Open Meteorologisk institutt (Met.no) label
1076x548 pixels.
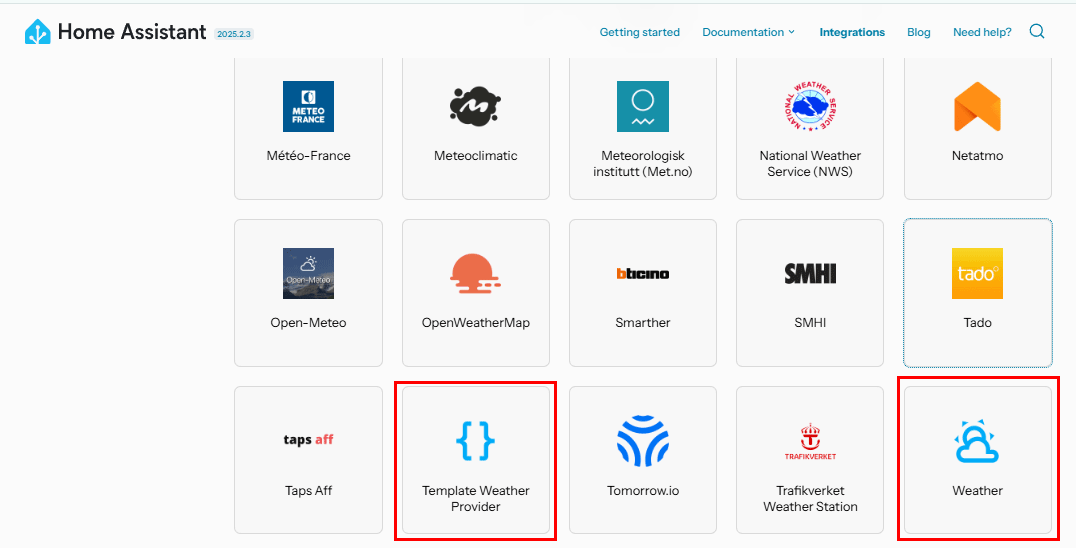tap(643, 164)
